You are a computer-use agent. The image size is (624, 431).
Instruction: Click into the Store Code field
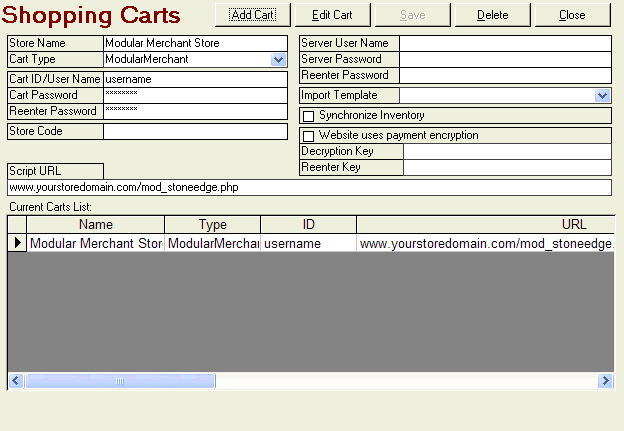coord(195,131)
